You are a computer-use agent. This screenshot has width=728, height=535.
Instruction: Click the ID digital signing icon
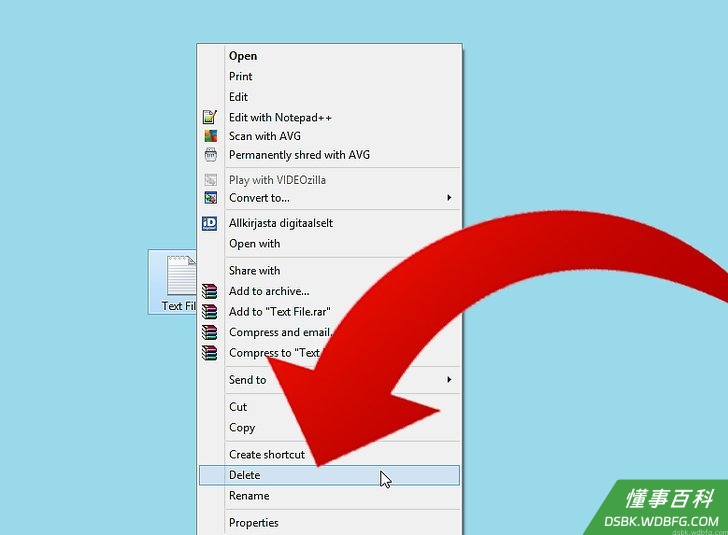tap(209, 223)
